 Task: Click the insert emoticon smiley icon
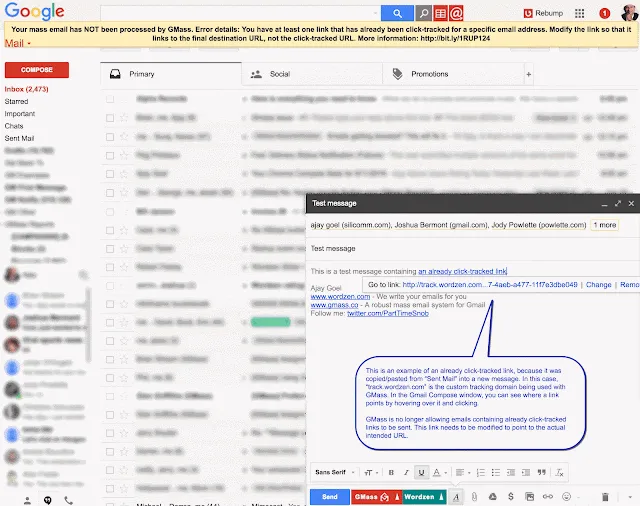click(566, 497)
